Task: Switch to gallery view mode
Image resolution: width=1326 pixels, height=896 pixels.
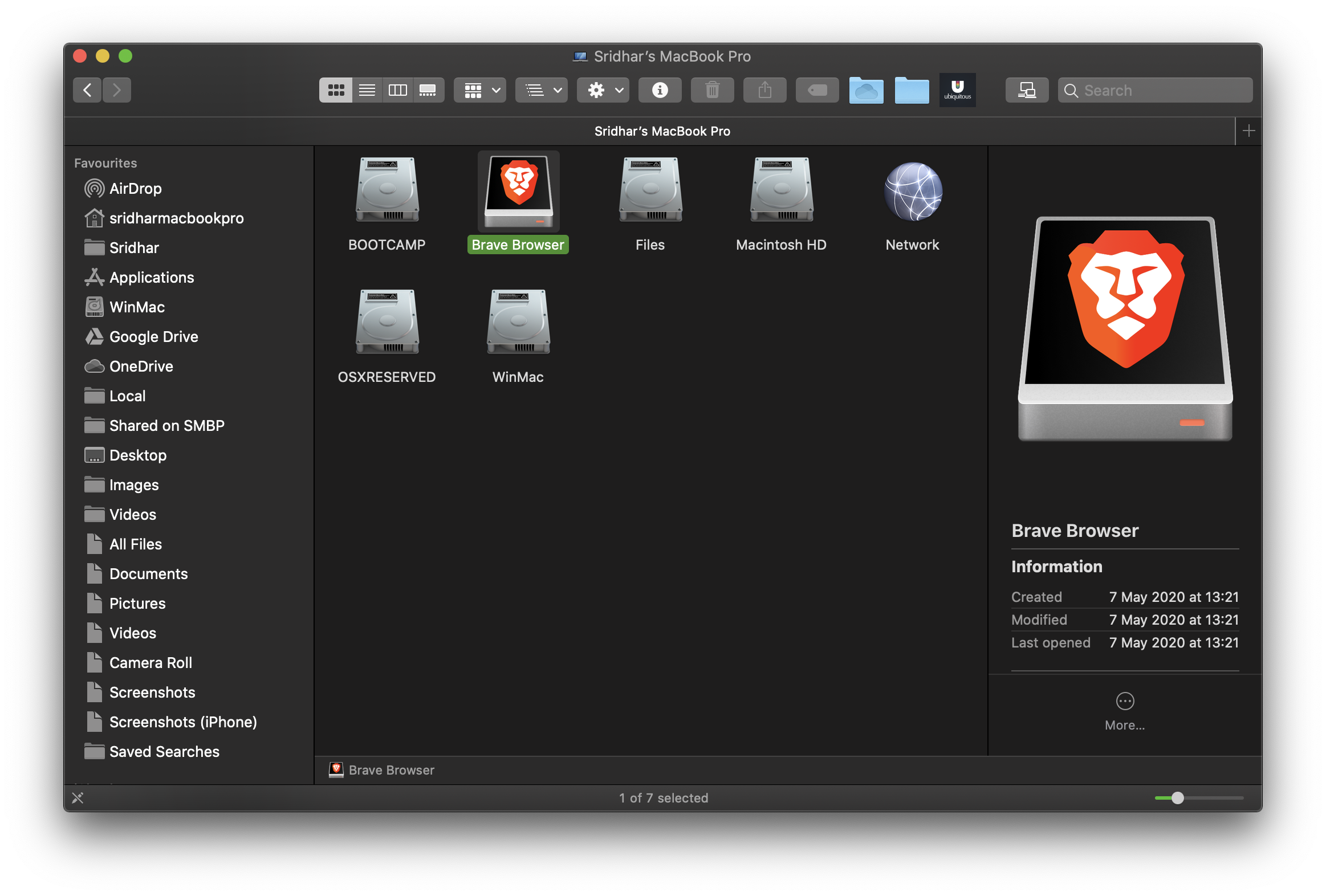Action: tap(428, 90)
